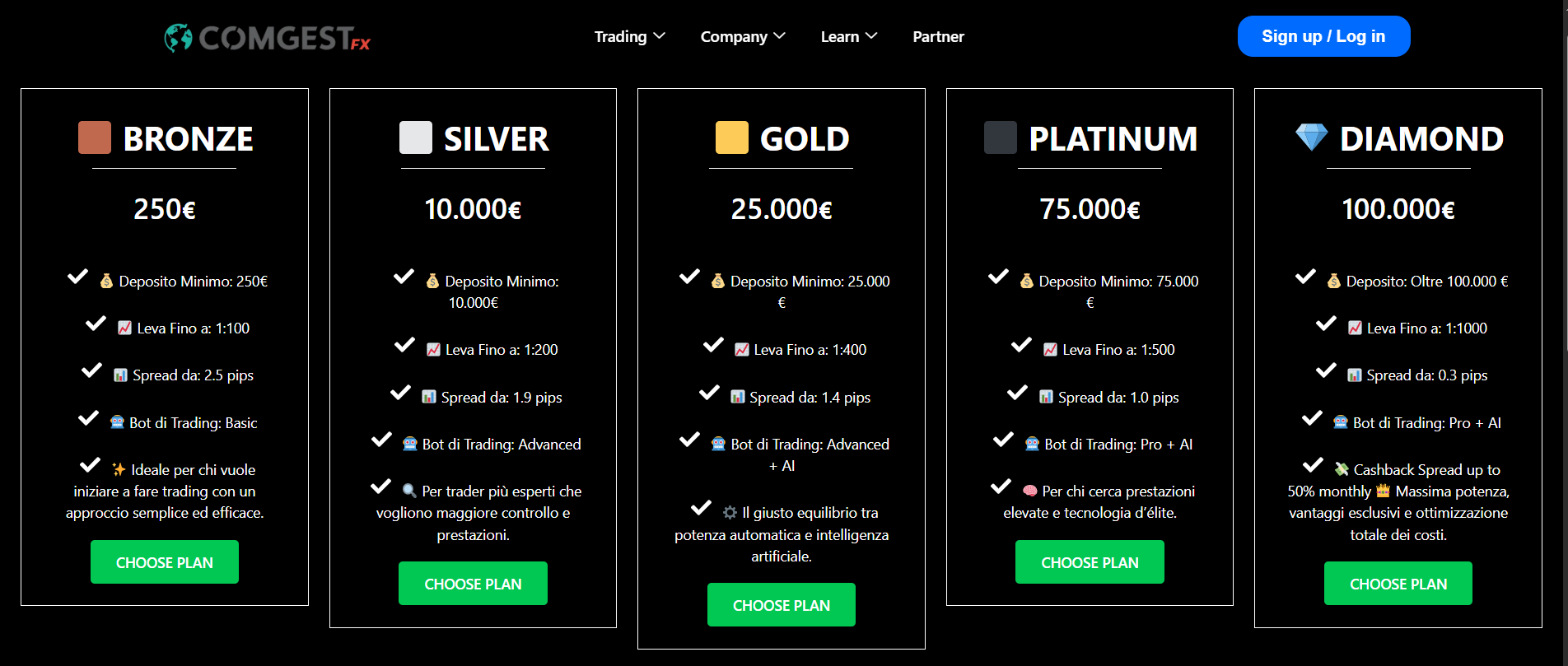Click the robot icon beside Bot di Trading: Basic

[117, 423]
